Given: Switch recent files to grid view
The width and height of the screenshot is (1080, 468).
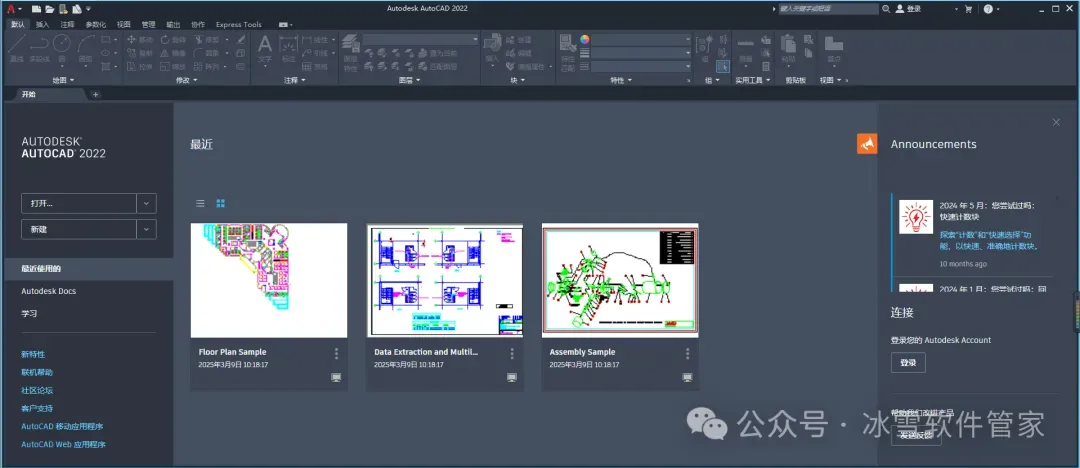Looking at the screenshot, I should (220, 203).
